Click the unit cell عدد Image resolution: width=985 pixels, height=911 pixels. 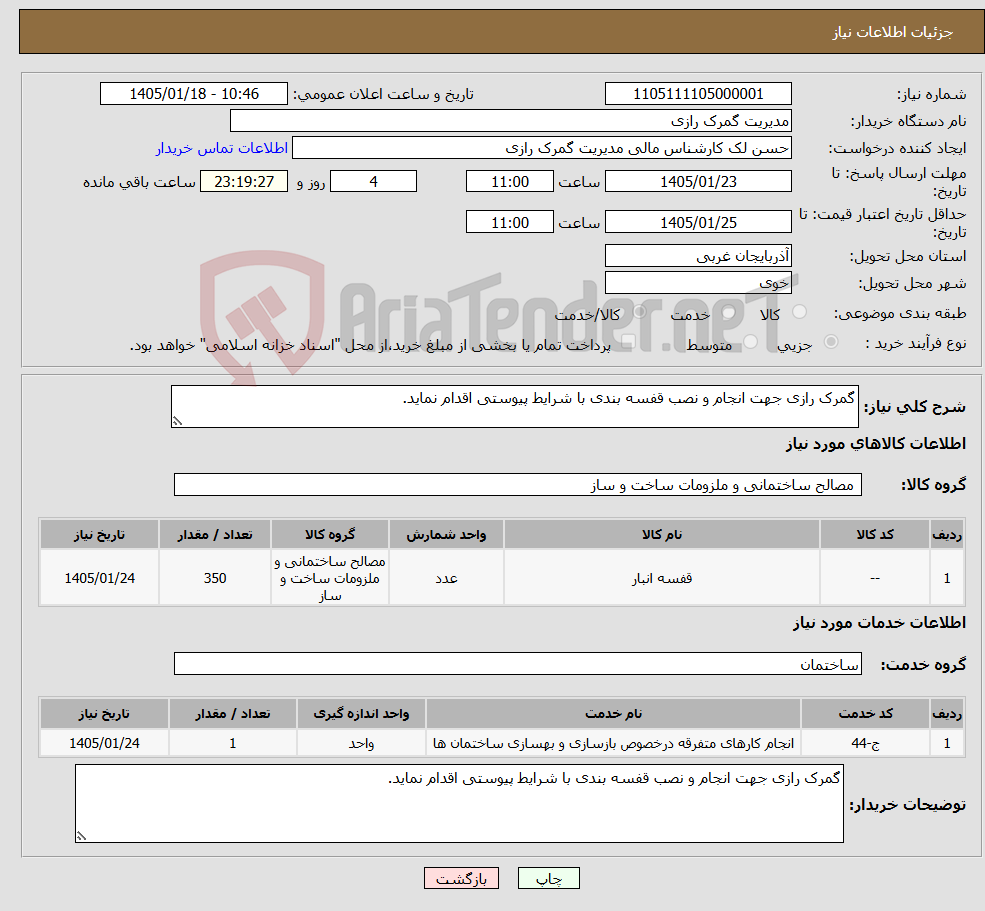[x=446, y=578]
